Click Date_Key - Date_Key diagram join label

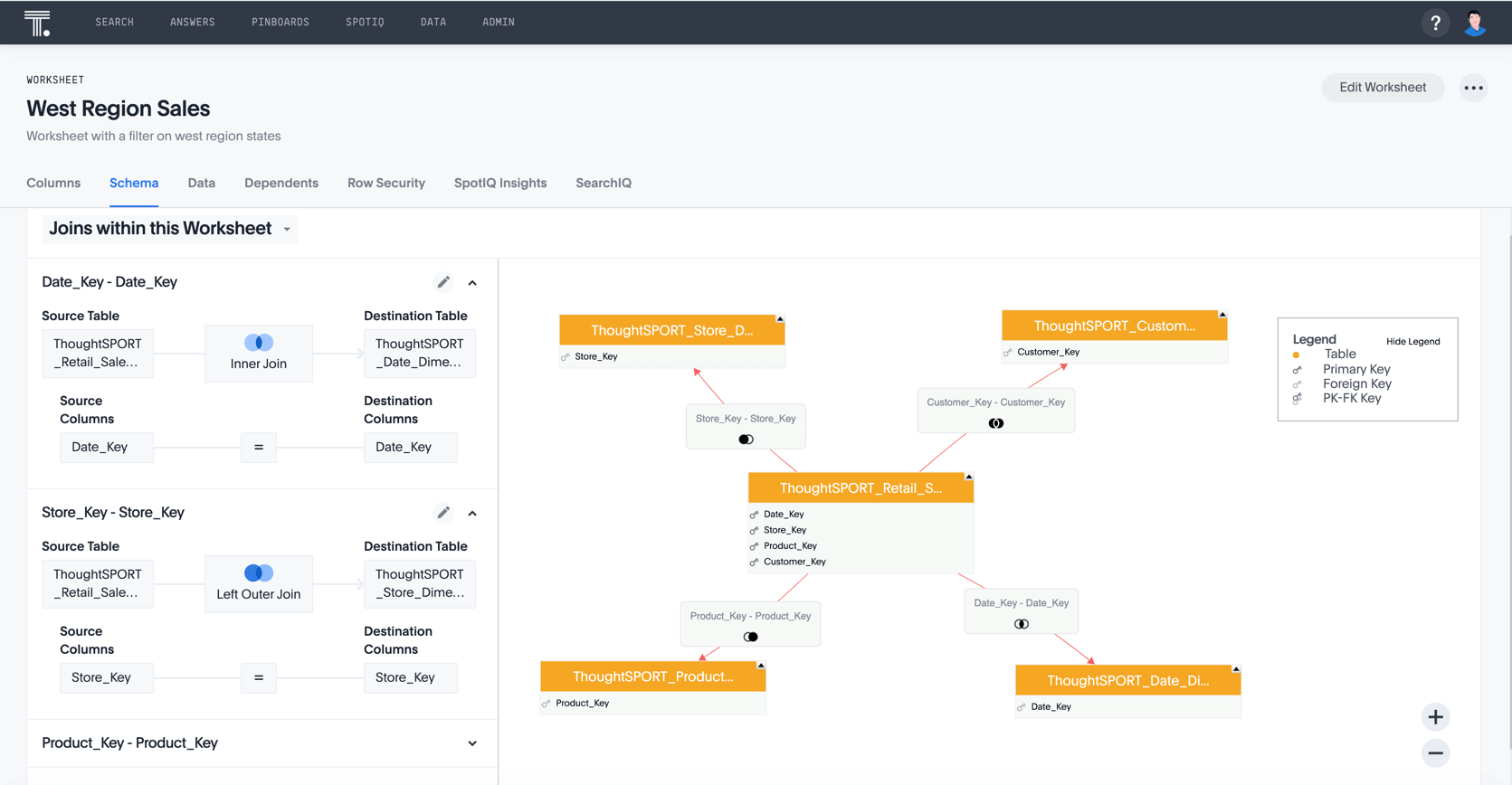1021,603
